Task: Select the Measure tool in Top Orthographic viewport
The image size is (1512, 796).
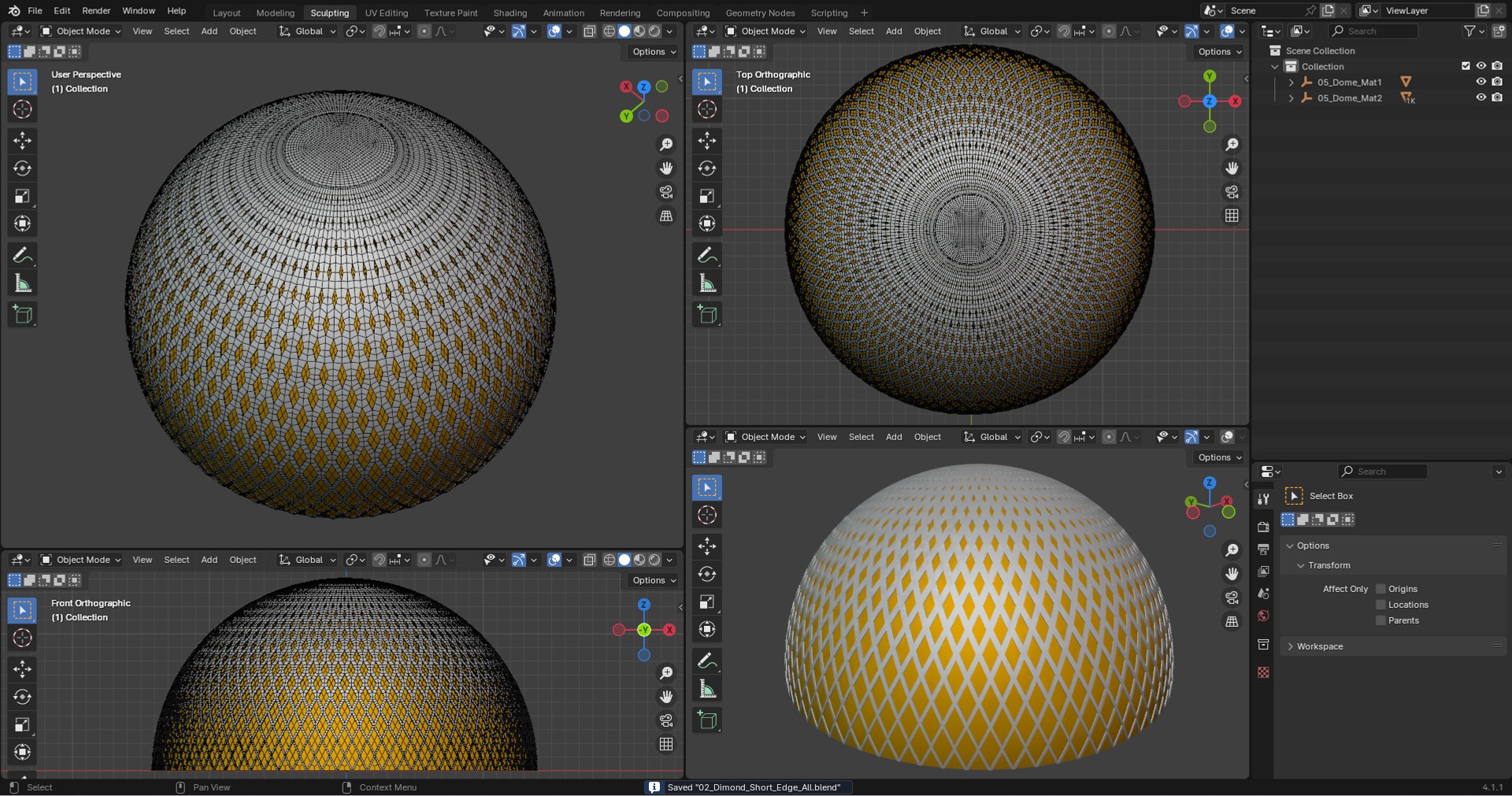Action: coord(707,283)
